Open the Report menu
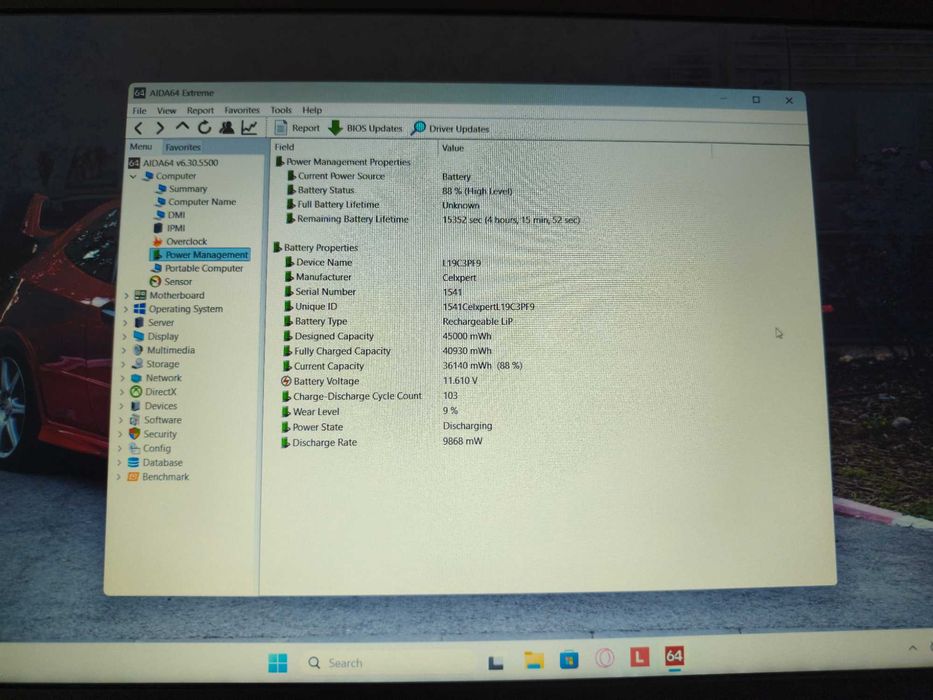 pyautogui.click(x=200, y=111)
